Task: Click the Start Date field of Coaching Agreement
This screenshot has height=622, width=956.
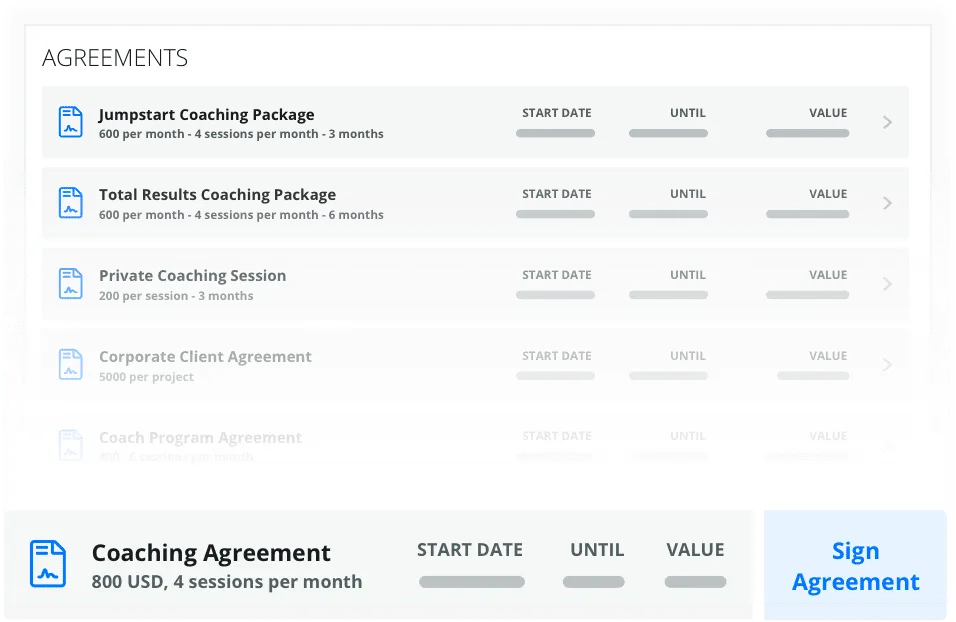Action: click(471, 582)
